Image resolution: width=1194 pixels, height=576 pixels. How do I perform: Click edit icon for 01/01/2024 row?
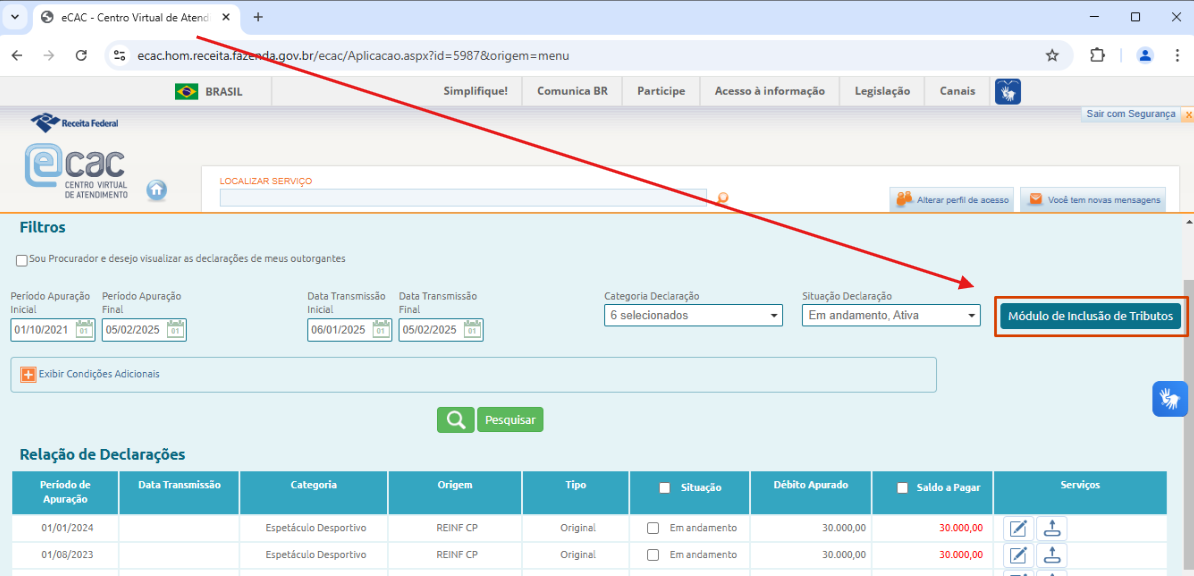point(1017,528)
